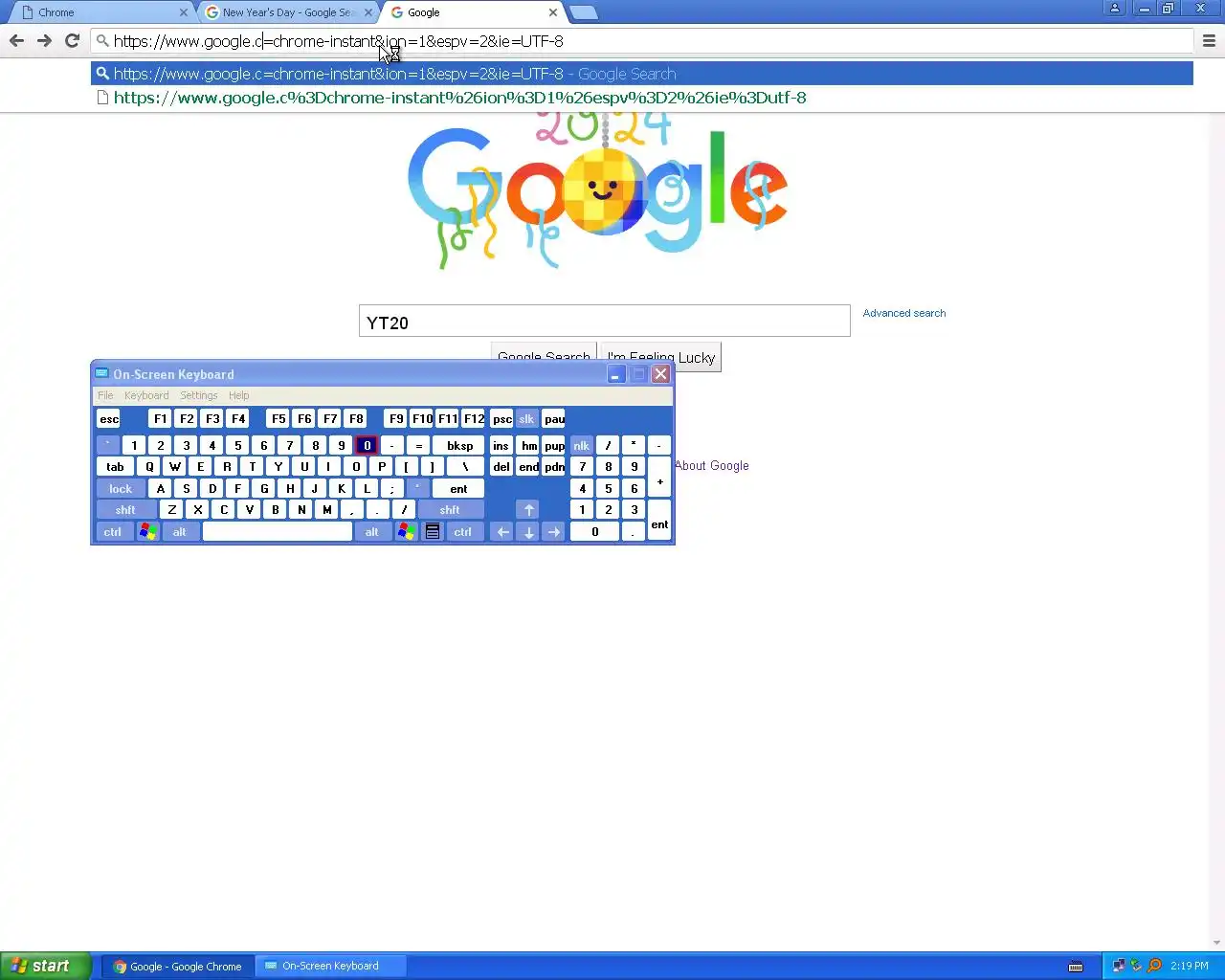
Task: Click the F12 key on the On-Screen Keyboard
Action: 474,419
